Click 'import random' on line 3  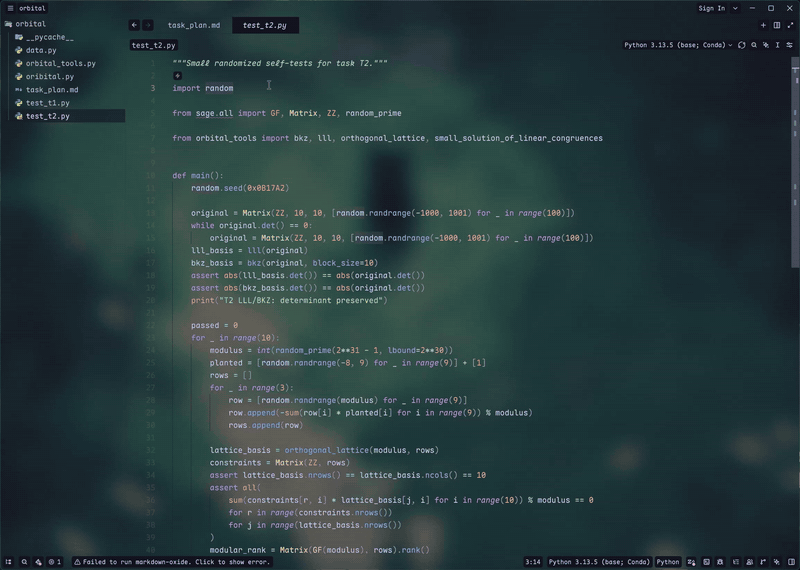click(x=203, y=88)
